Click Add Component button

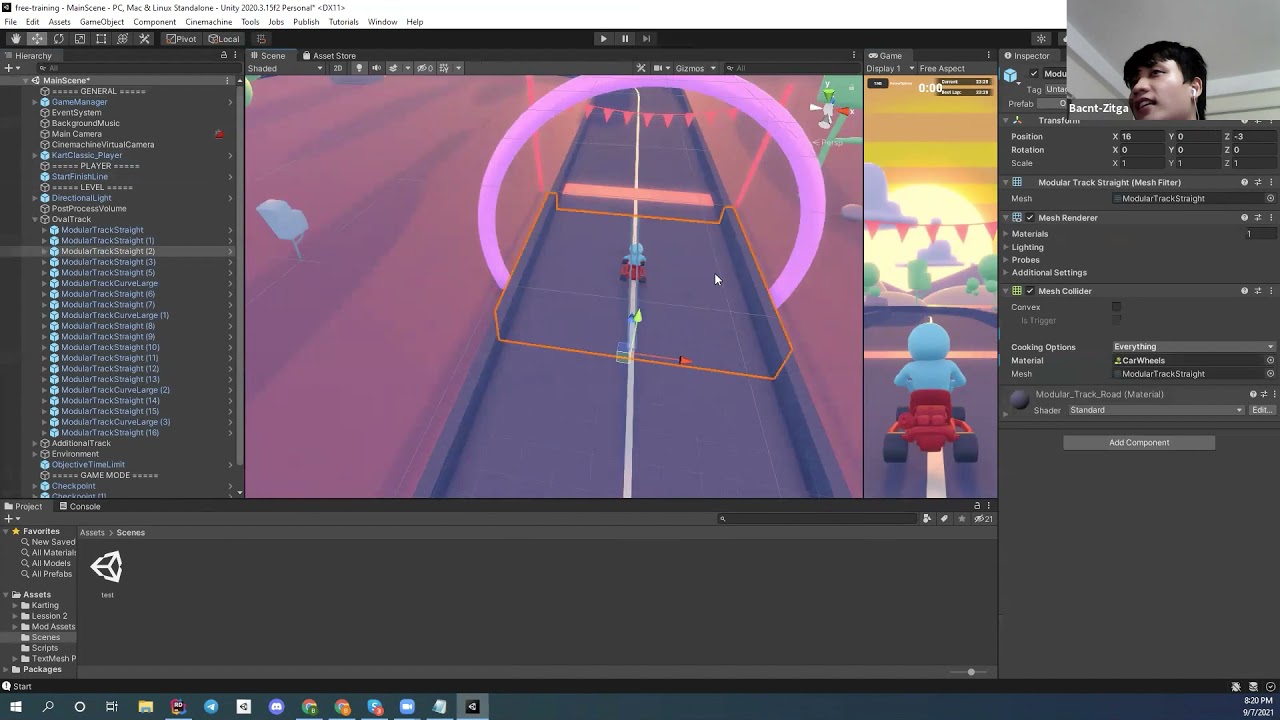[x=1139, y=442]
